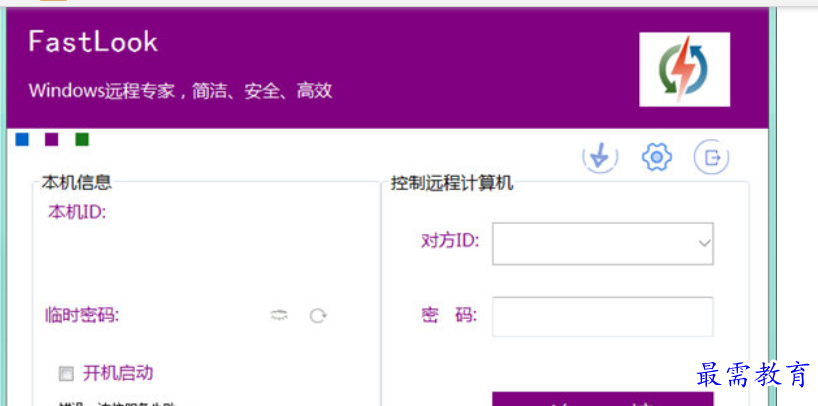Enable the 开机启动 checkbox
The height and width of the screenshot is (406, 818).
pos(67,374)
